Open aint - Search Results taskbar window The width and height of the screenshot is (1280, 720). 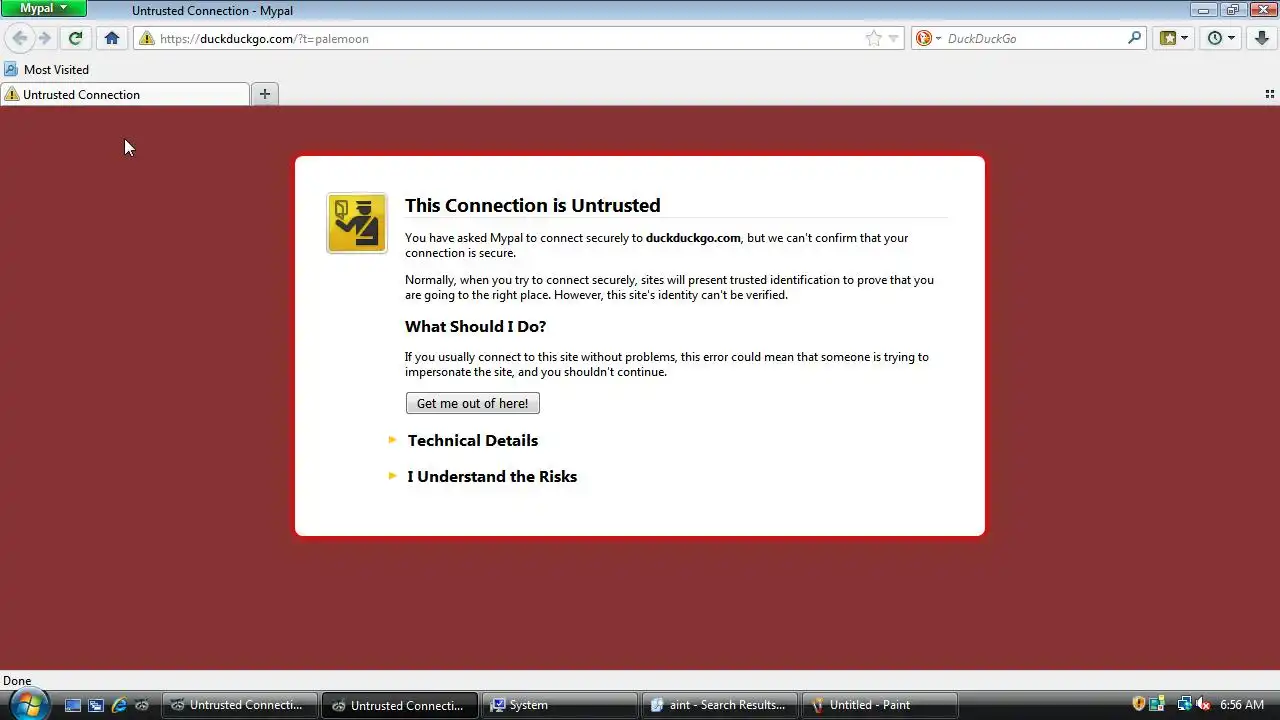pyautogui.click(x=719, y=705)
